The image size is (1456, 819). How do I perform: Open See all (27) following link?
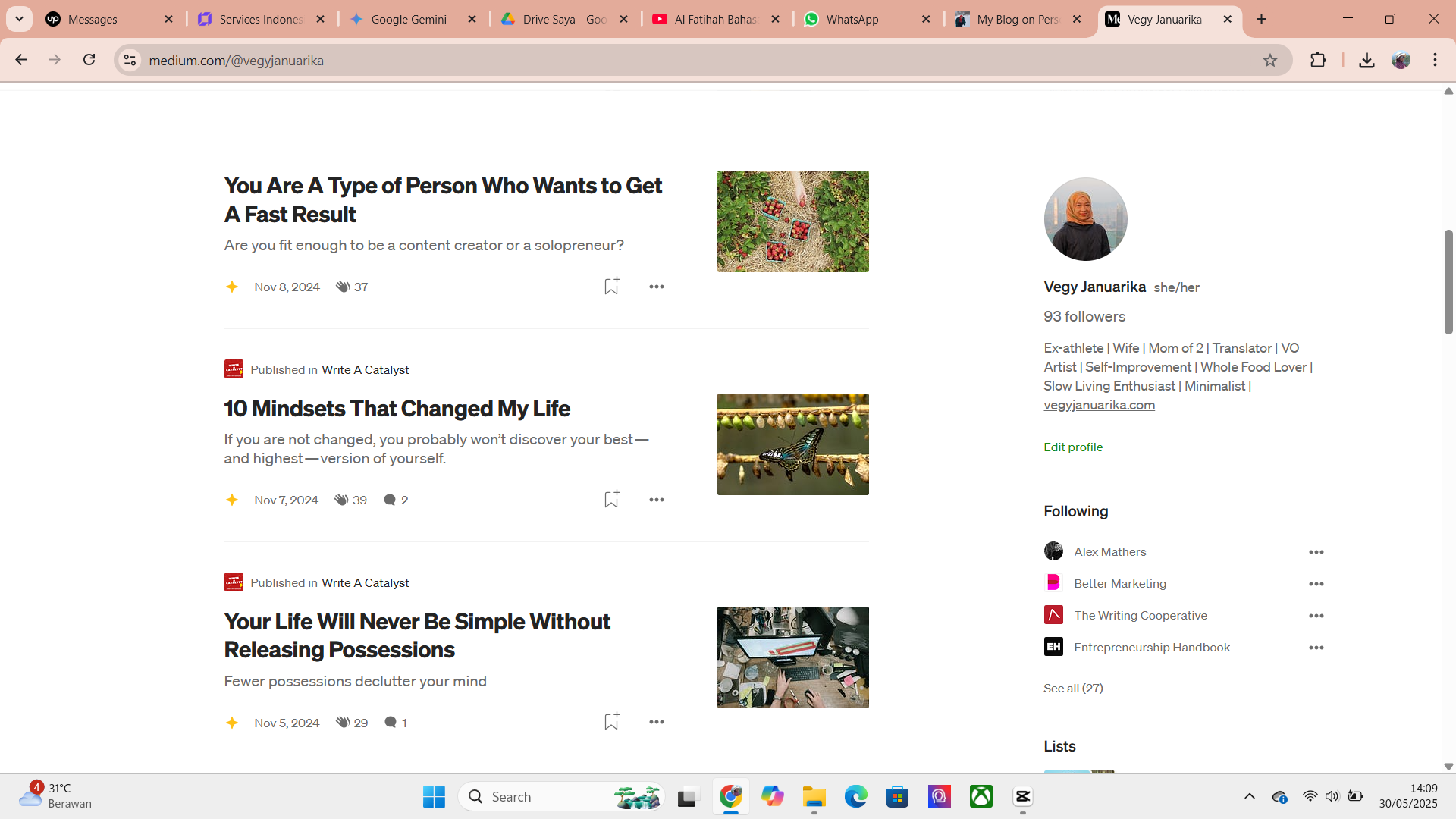coord(1073,688)
